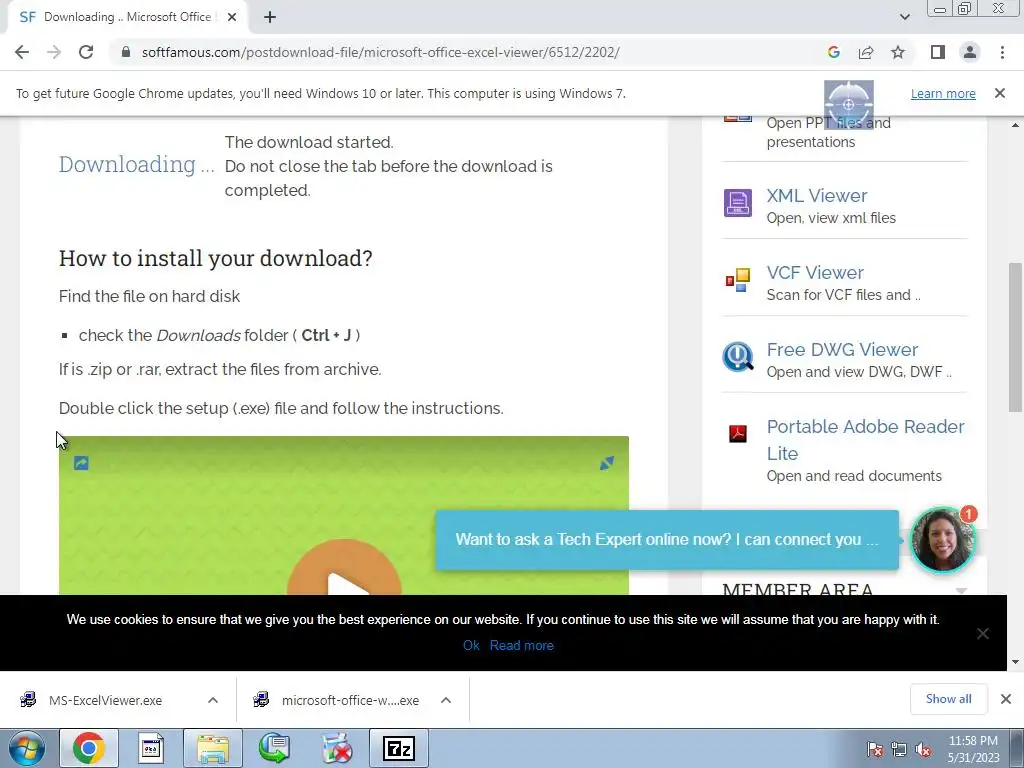Close the cookie notice banner
The image size is (1024, 768).
(982, 633)
